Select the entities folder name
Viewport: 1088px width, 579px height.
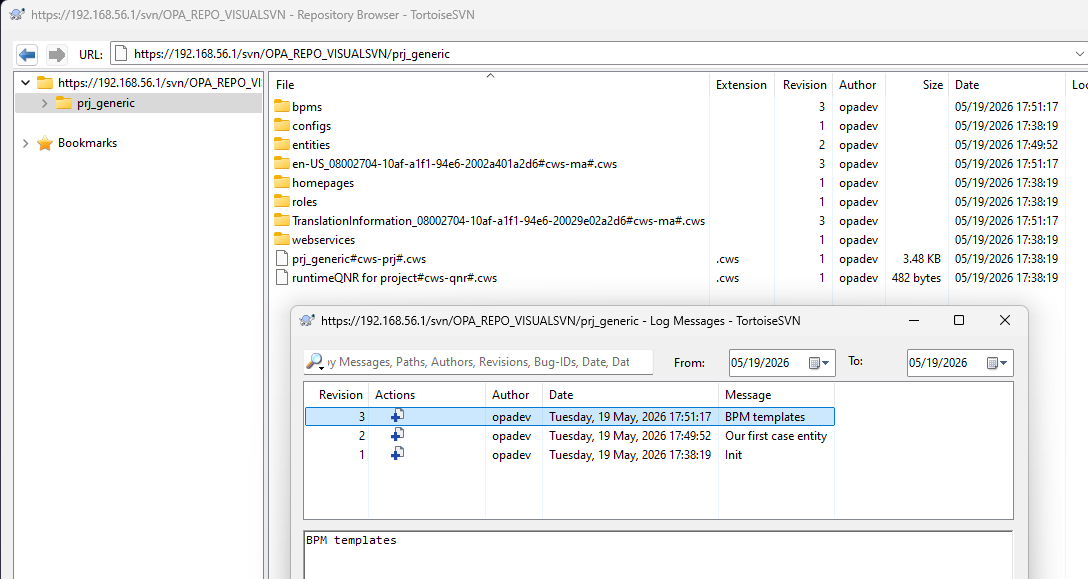click(x=311, y=144)
